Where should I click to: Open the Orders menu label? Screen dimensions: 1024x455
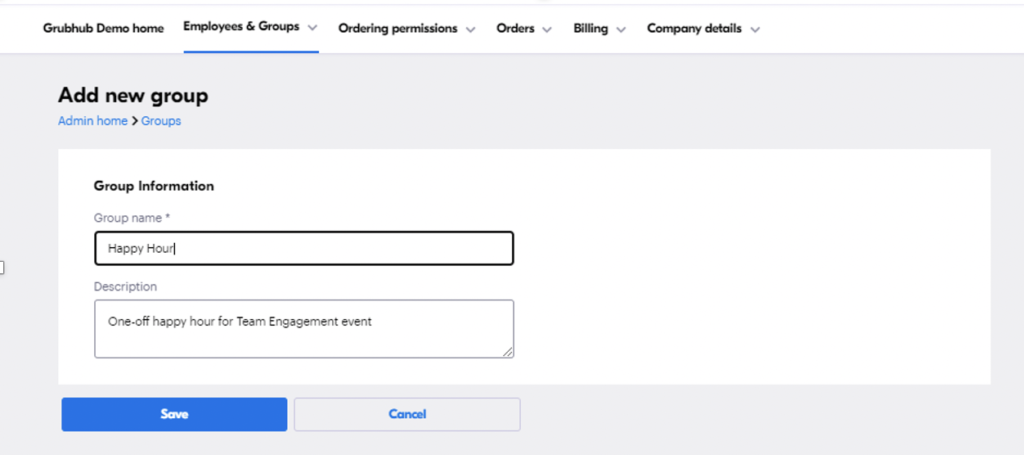coord(515,29)
